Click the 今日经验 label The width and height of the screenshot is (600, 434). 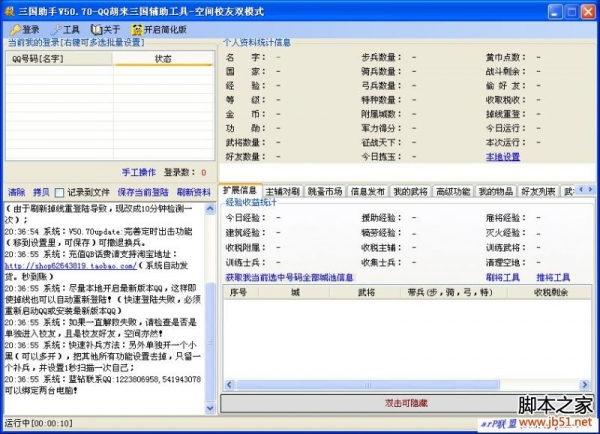[243, 218]
